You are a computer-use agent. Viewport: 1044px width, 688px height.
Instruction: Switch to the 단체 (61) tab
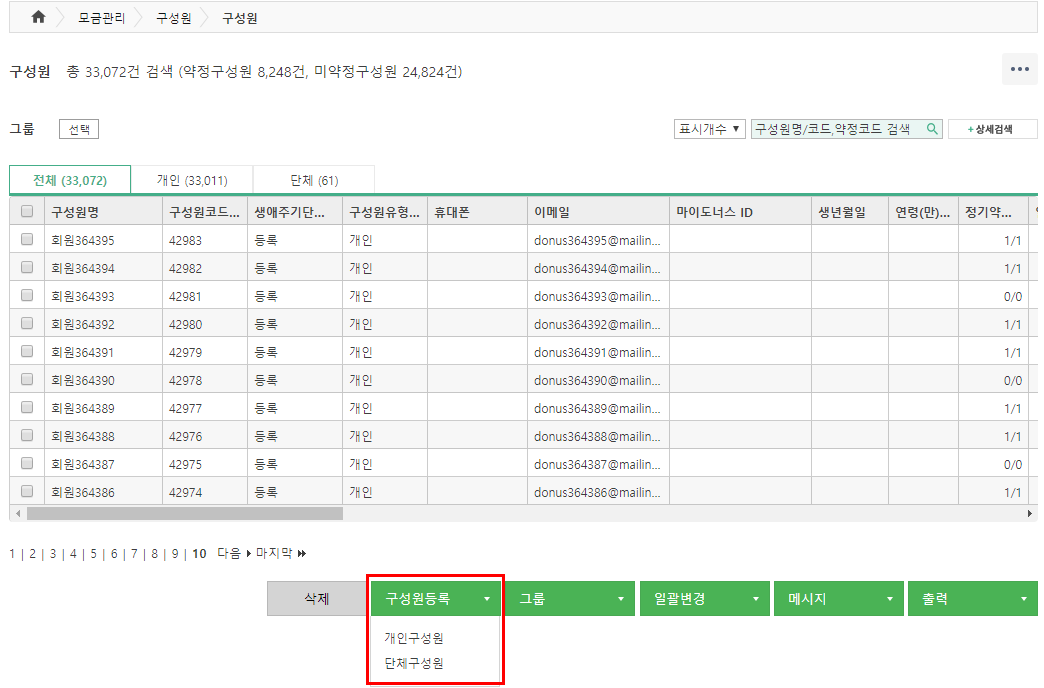[314, 180]
